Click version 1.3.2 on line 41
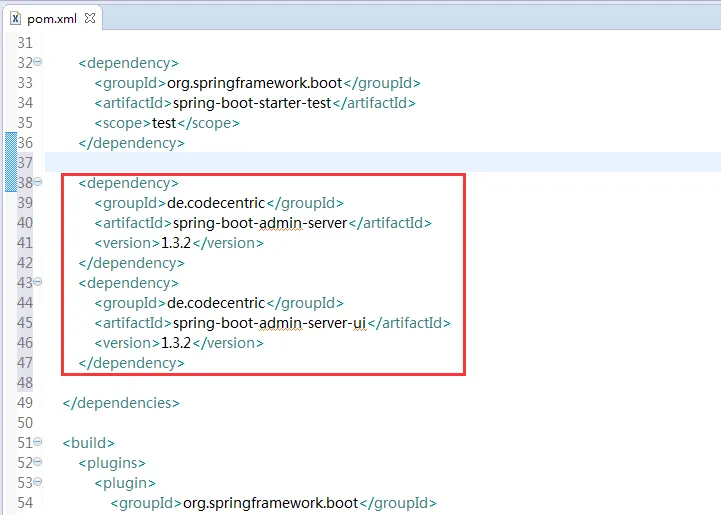721x515 pixels. [x=176, y=243]
